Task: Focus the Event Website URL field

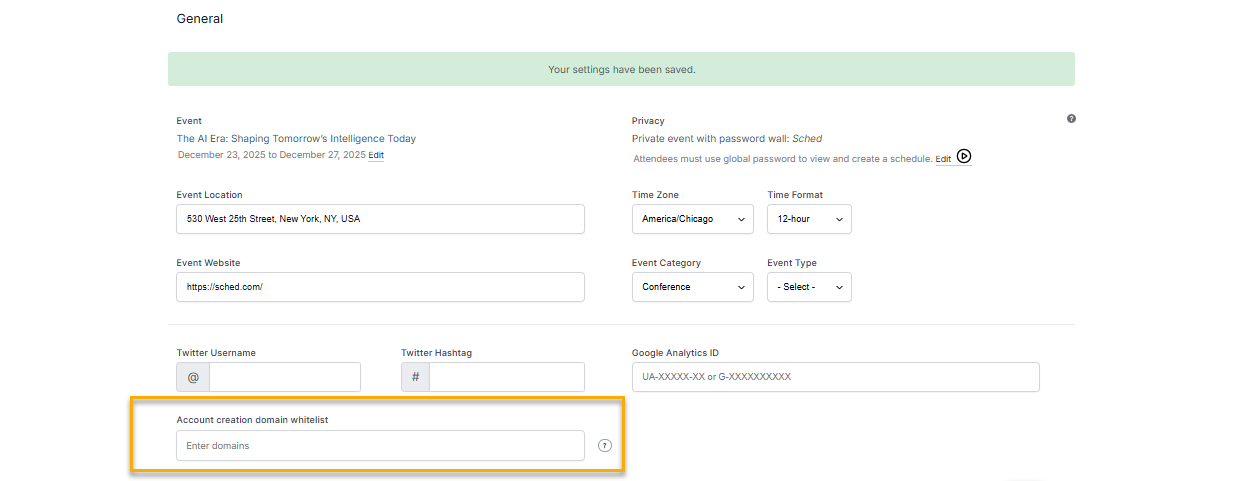Action: pyautogui.click(x=380, y=287)
